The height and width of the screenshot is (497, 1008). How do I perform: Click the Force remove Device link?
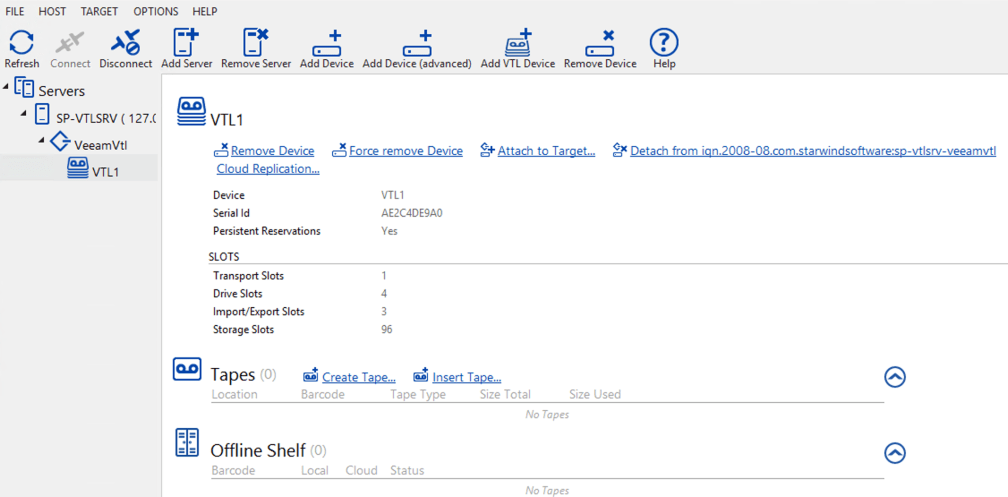coord(406,151)
